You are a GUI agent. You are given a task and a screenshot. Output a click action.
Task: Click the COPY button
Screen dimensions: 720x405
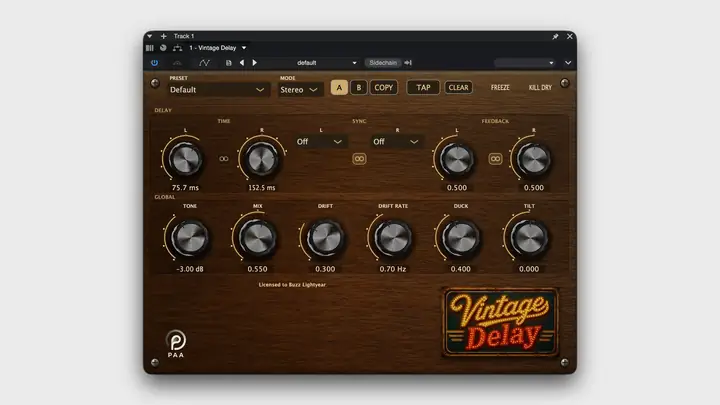[383, 88]
